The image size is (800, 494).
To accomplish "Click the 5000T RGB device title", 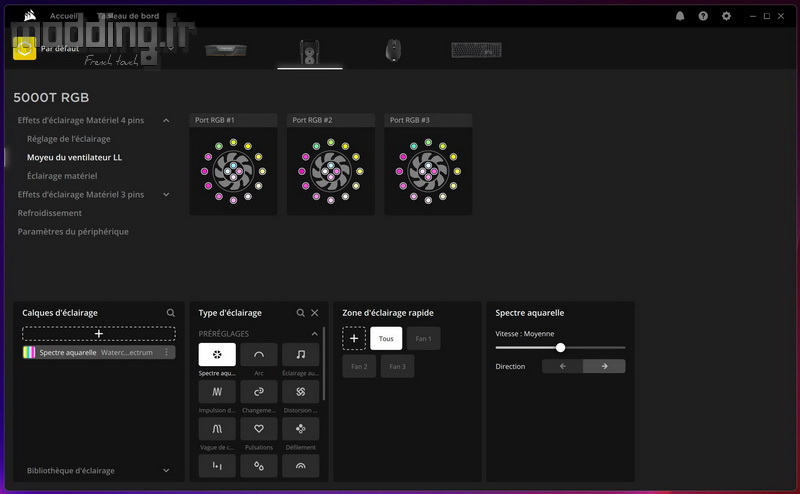I will click(51, 97).
